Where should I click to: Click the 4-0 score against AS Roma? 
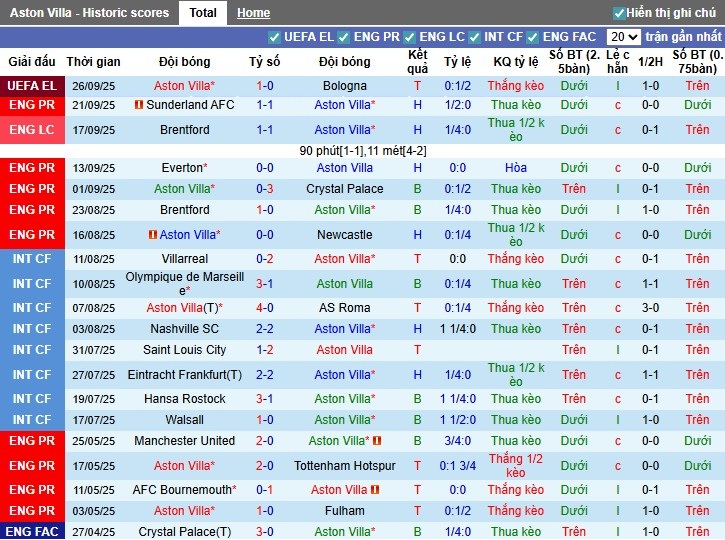pos(265,308)
